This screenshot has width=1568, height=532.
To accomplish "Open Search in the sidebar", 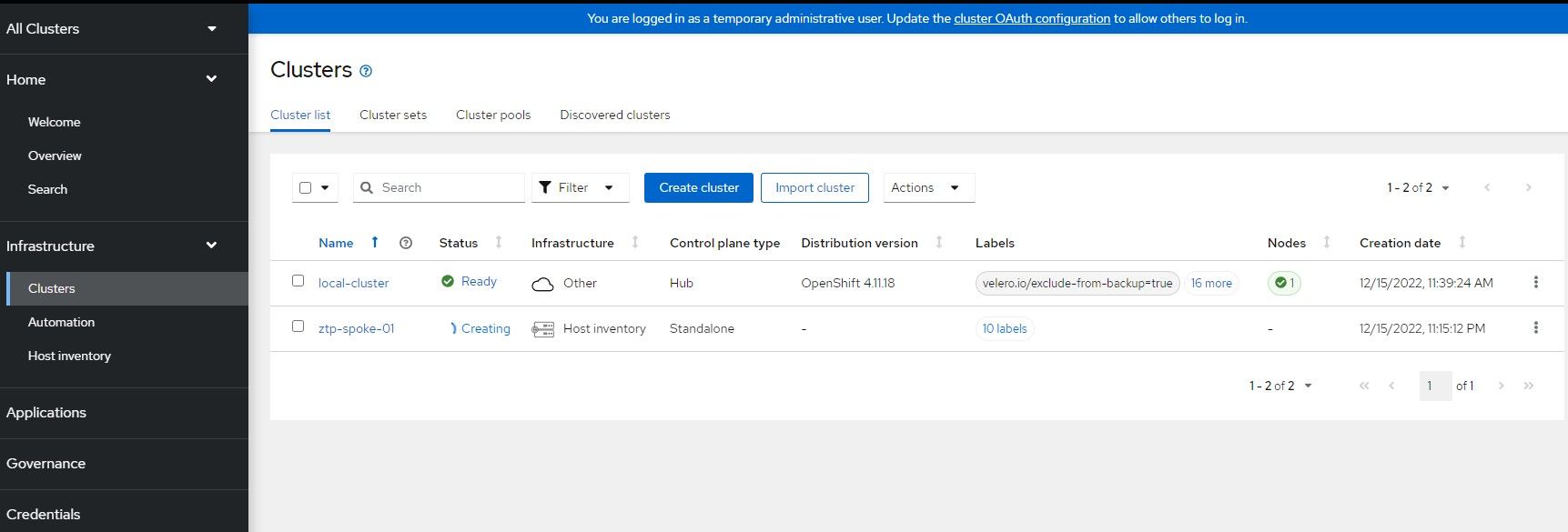I will click(x=47, y=189).
